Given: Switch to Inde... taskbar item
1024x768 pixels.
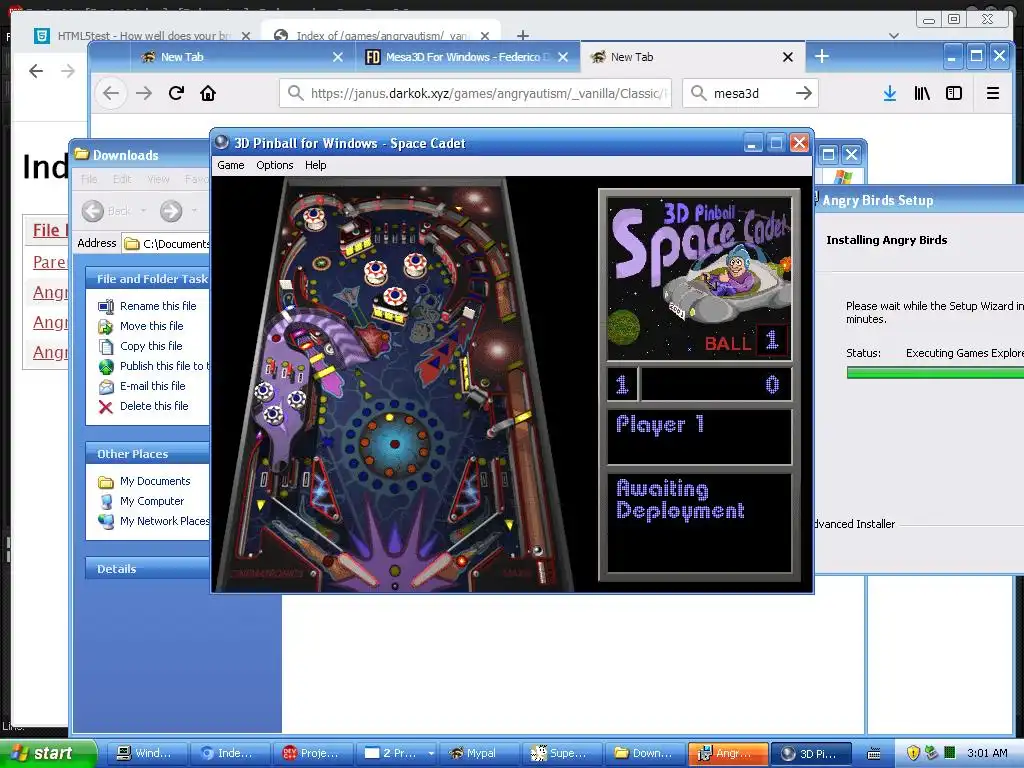Looking at the screenshot, I should 230,754.
